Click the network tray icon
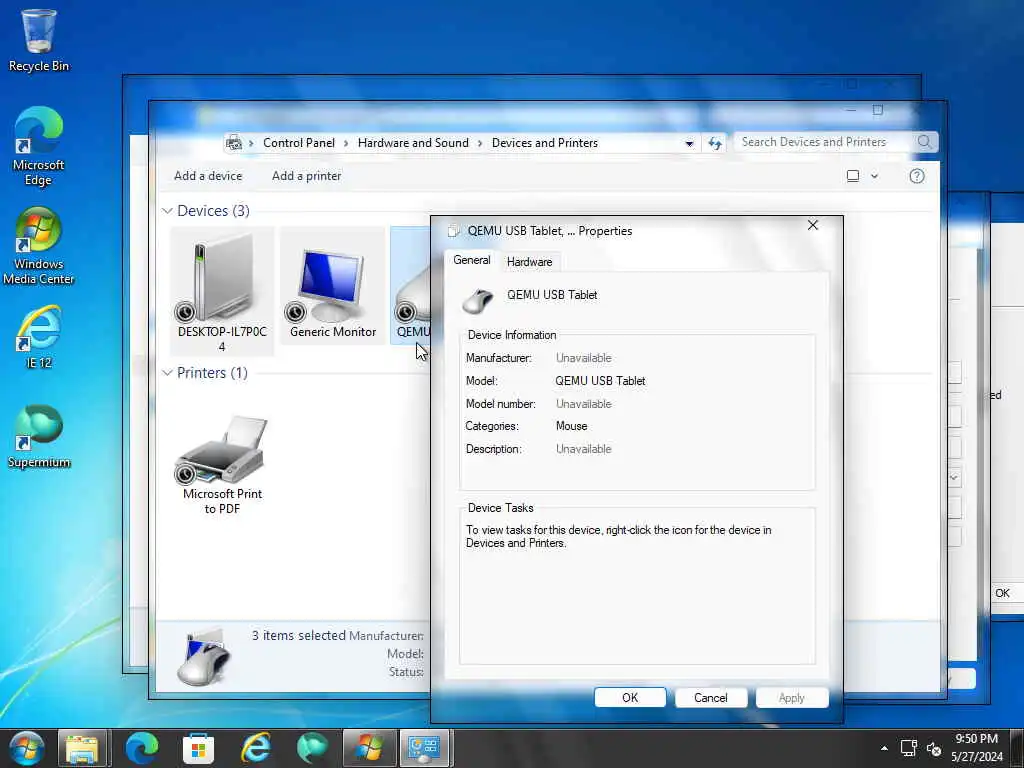The height and width of the screenshot is (768, 1024). click(x=908, y=748)
